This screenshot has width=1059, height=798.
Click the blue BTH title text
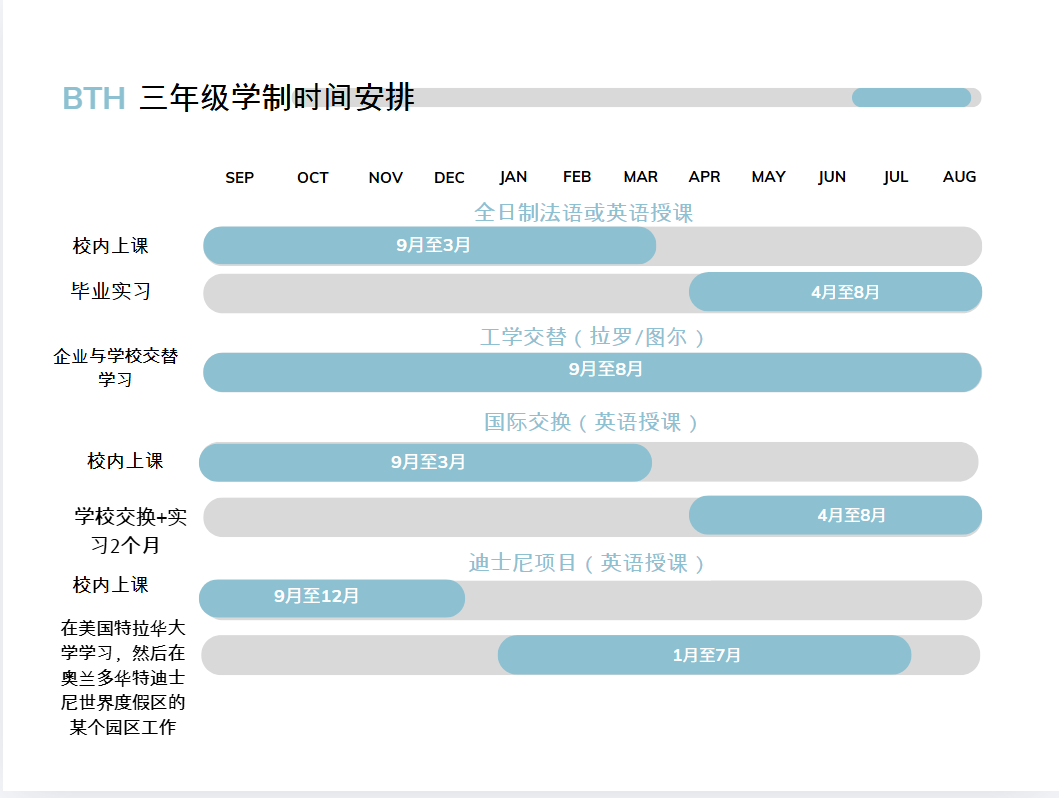(x=93, y=98)
